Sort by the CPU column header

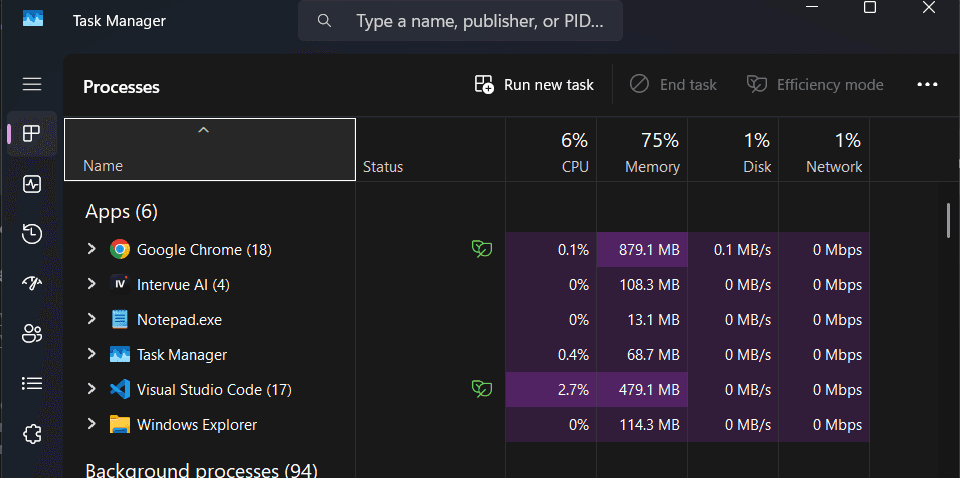(551, 149)
